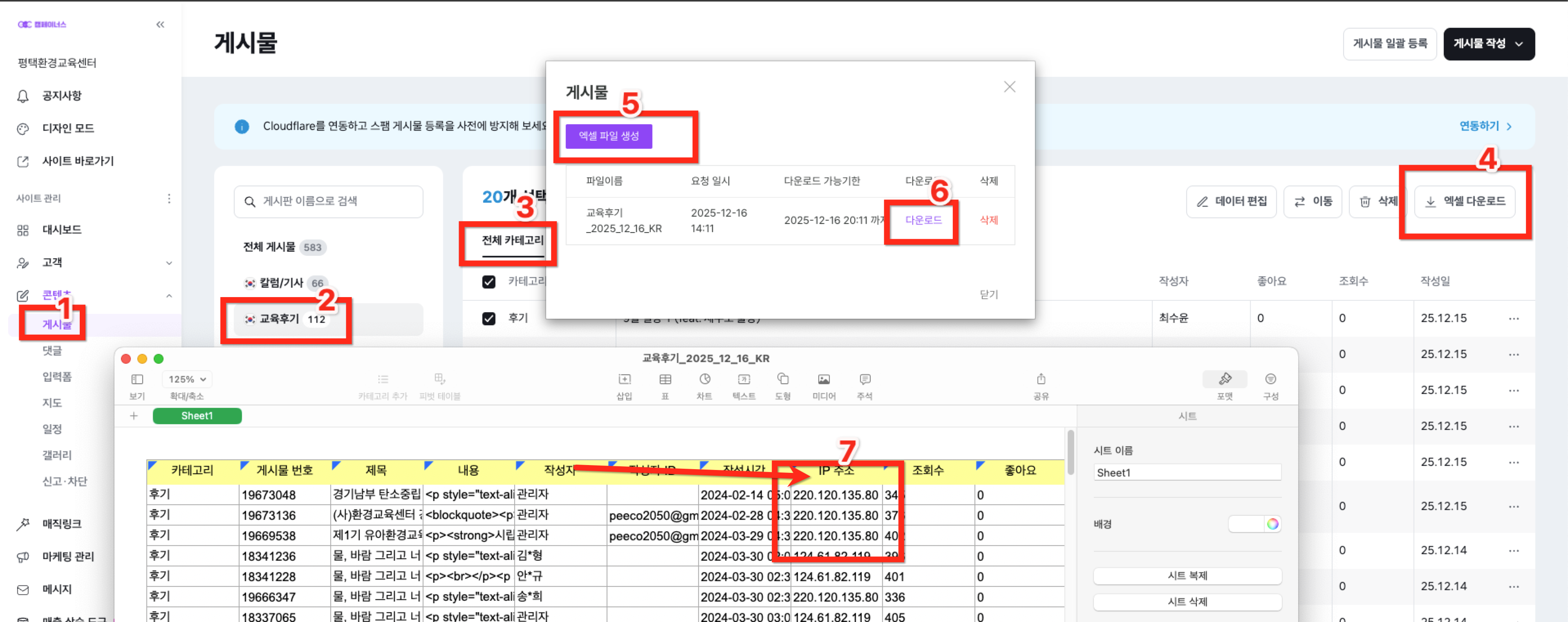Add a new sheet with plus icon
Screen dimensions: 1568x622
coord(134,416)
